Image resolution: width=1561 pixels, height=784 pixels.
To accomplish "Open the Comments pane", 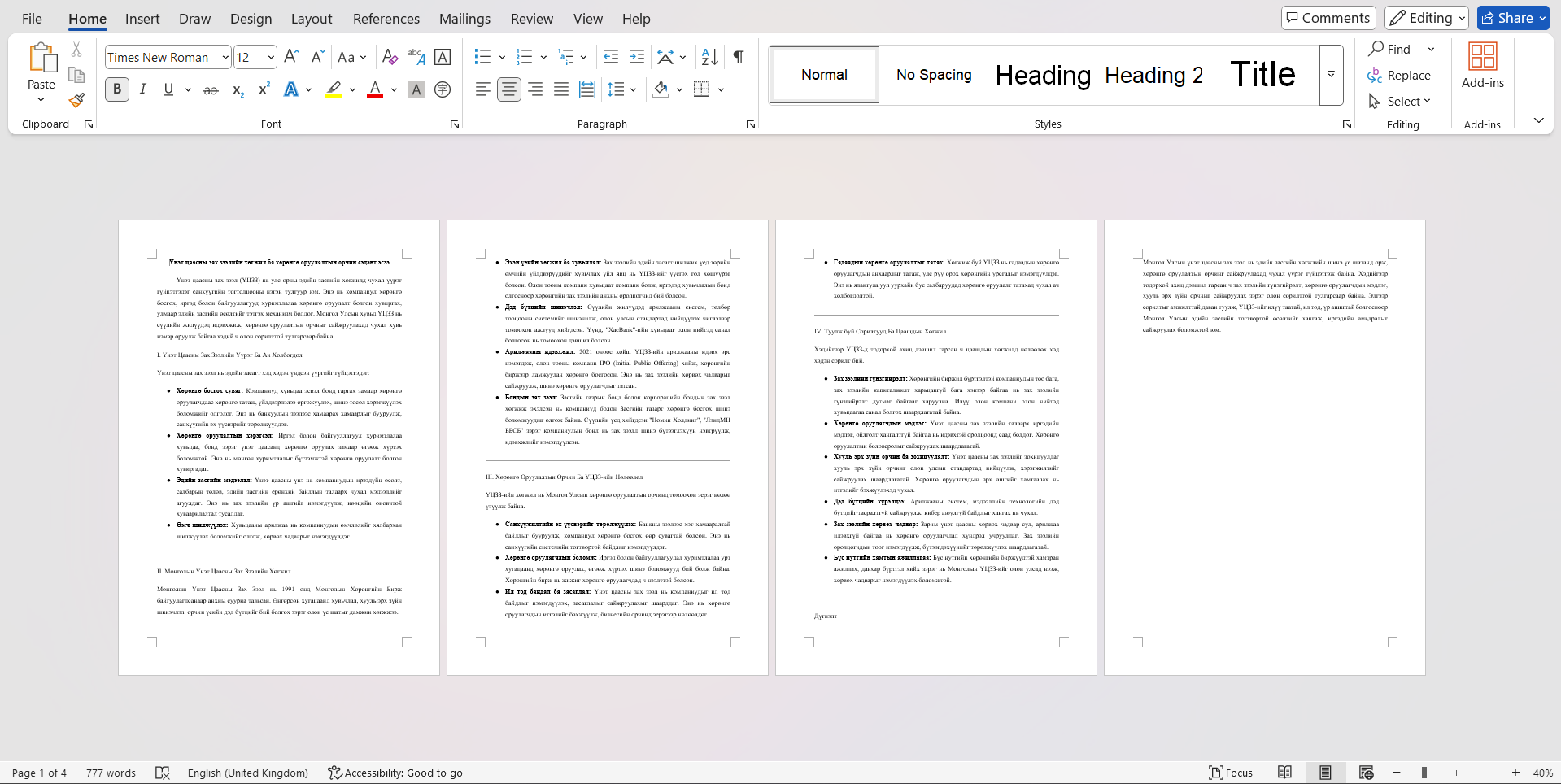I will click(1328, 18).
